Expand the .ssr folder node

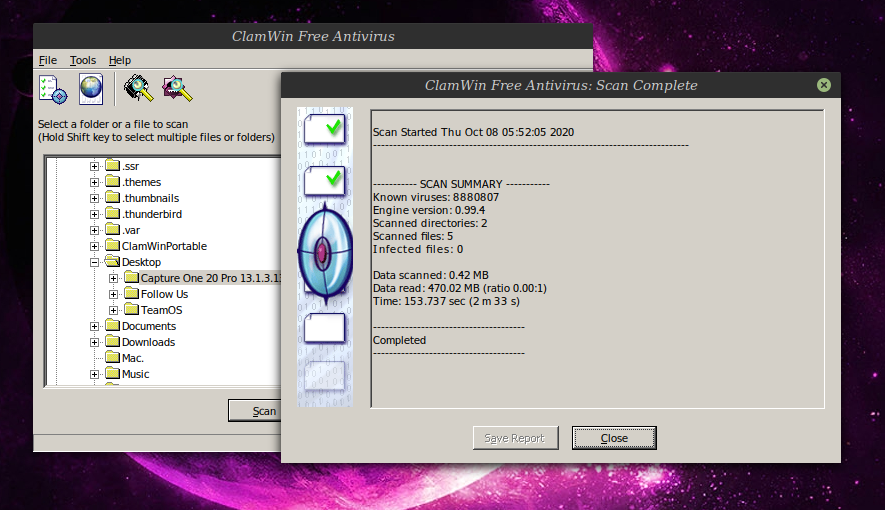point(94,166)
